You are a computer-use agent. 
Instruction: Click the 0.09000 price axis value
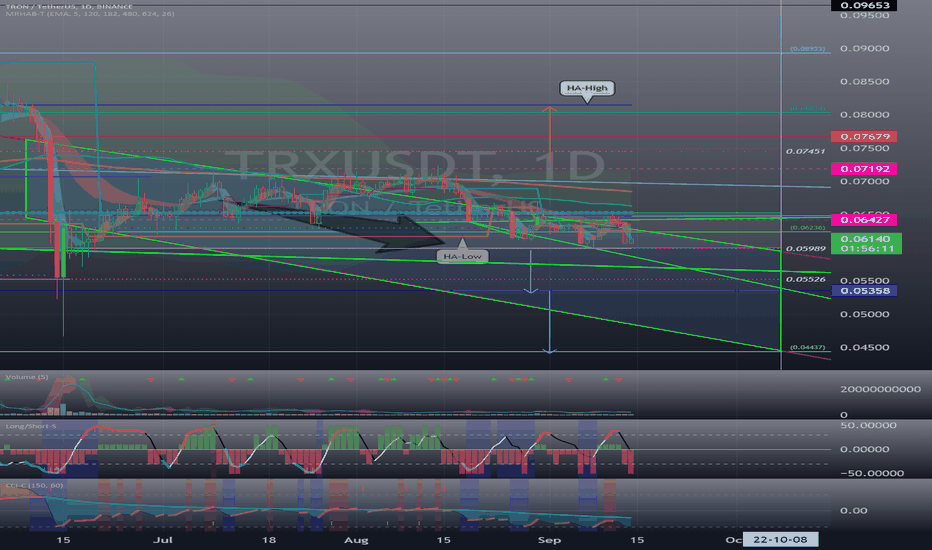pos(864,49)
